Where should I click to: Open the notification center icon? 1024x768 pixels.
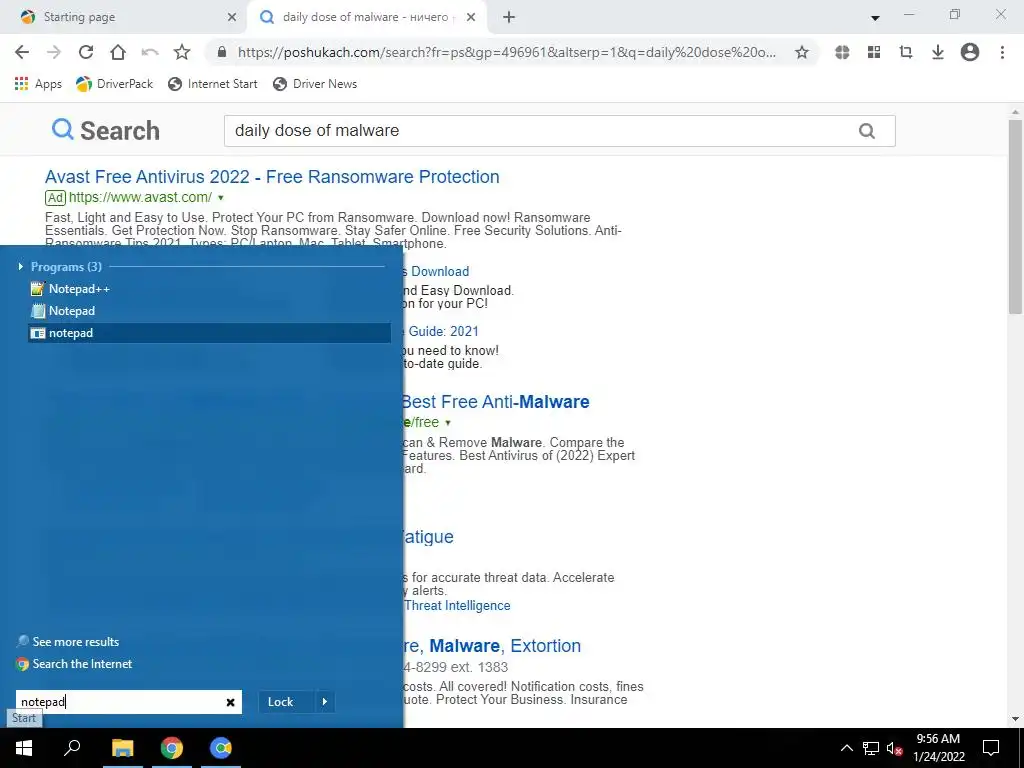click(x=991, y=748)
